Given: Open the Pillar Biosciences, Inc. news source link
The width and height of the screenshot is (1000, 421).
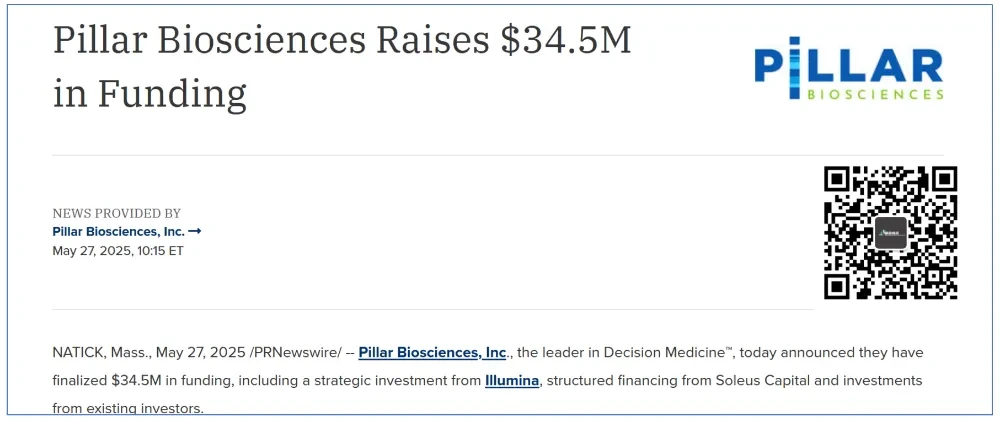Looking at the screenshot, I should click(x=119, y=232).
